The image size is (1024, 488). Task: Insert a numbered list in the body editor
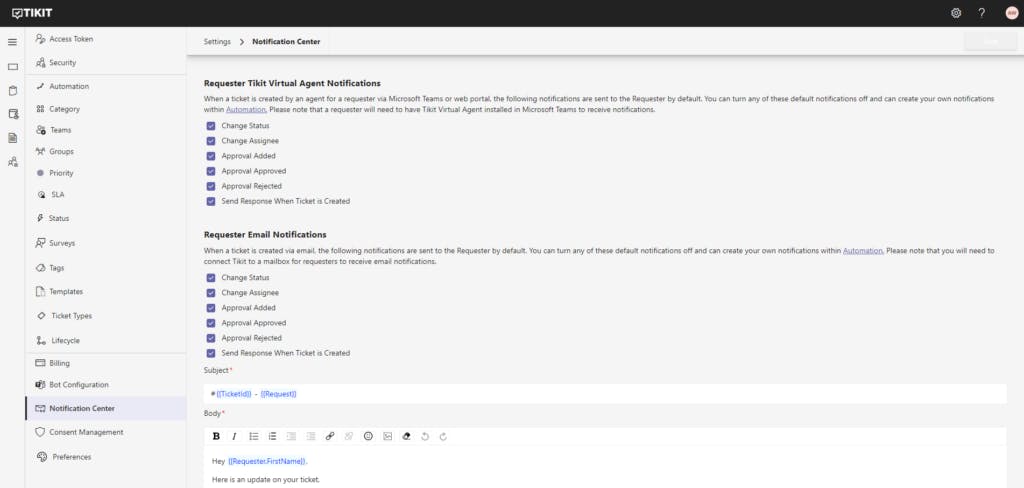(272, 436)
